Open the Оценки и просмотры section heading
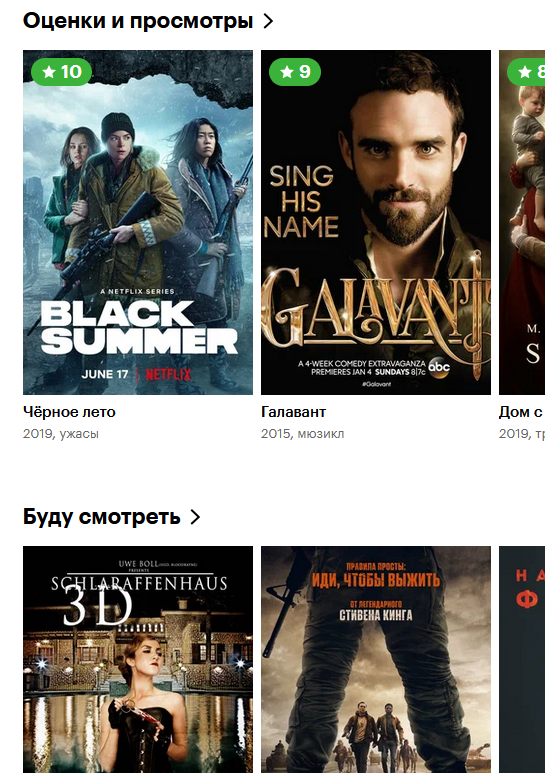 tap(138, 21)
